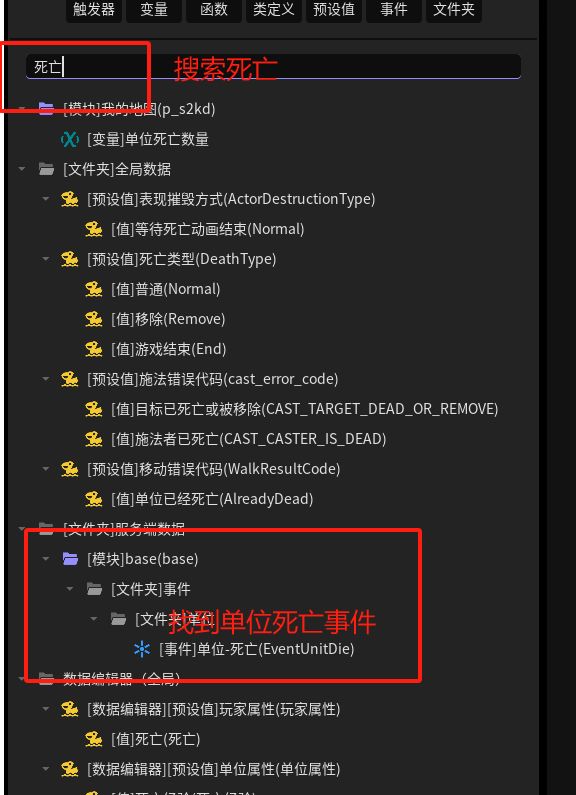Screen dimensions: 576x795
Task: Select the 函数 filter button
Action: click(x=213, y=10)
